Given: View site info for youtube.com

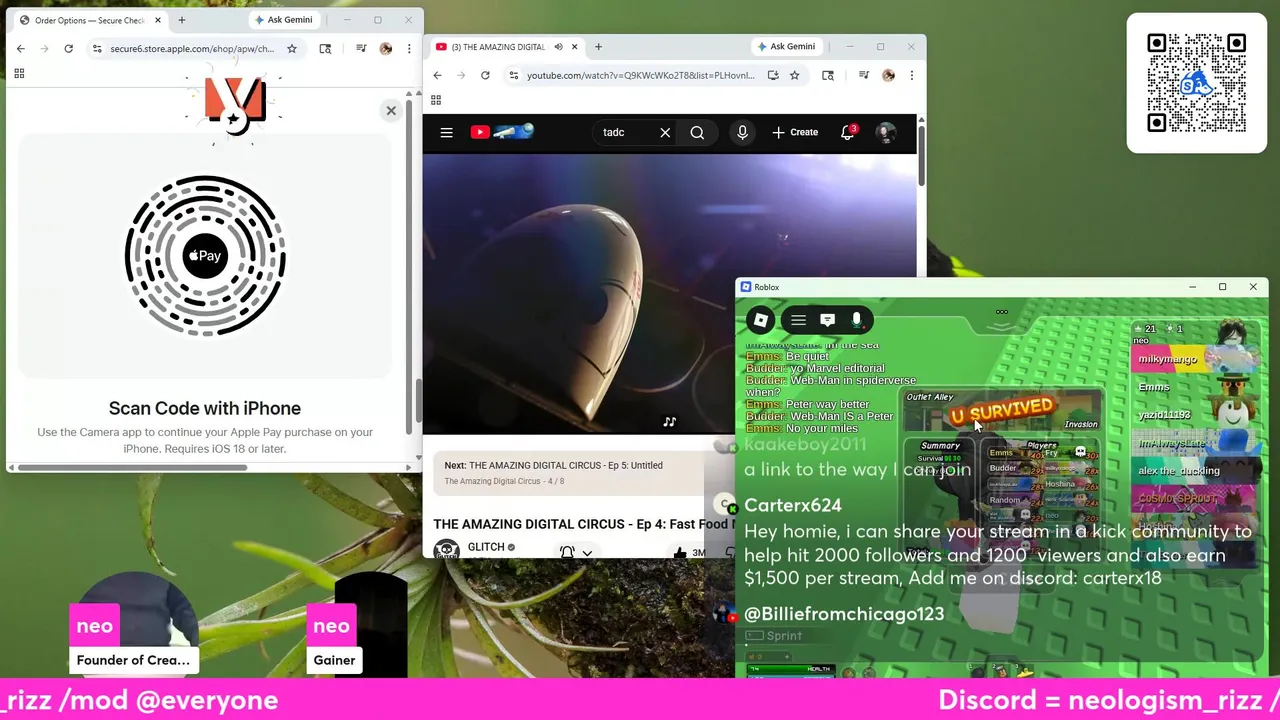Looking at the screenshot, I should click(x=513, y=75).
